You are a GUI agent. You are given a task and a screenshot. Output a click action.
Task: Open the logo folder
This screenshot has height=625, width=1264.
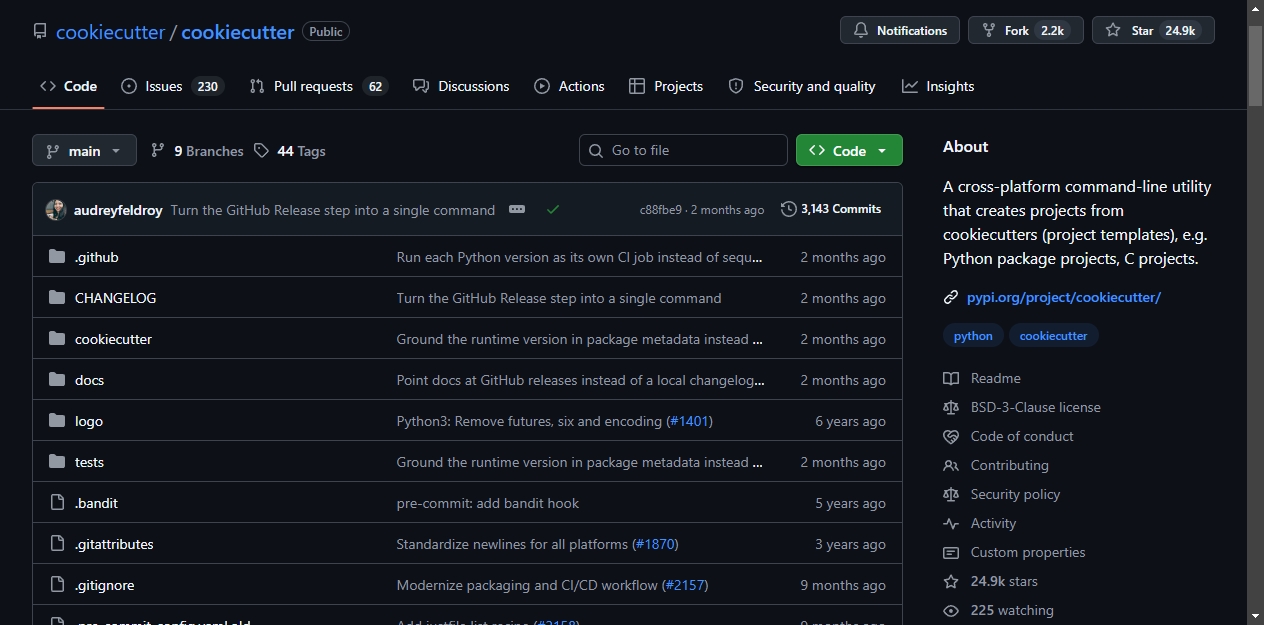click(x=89, y=421)
